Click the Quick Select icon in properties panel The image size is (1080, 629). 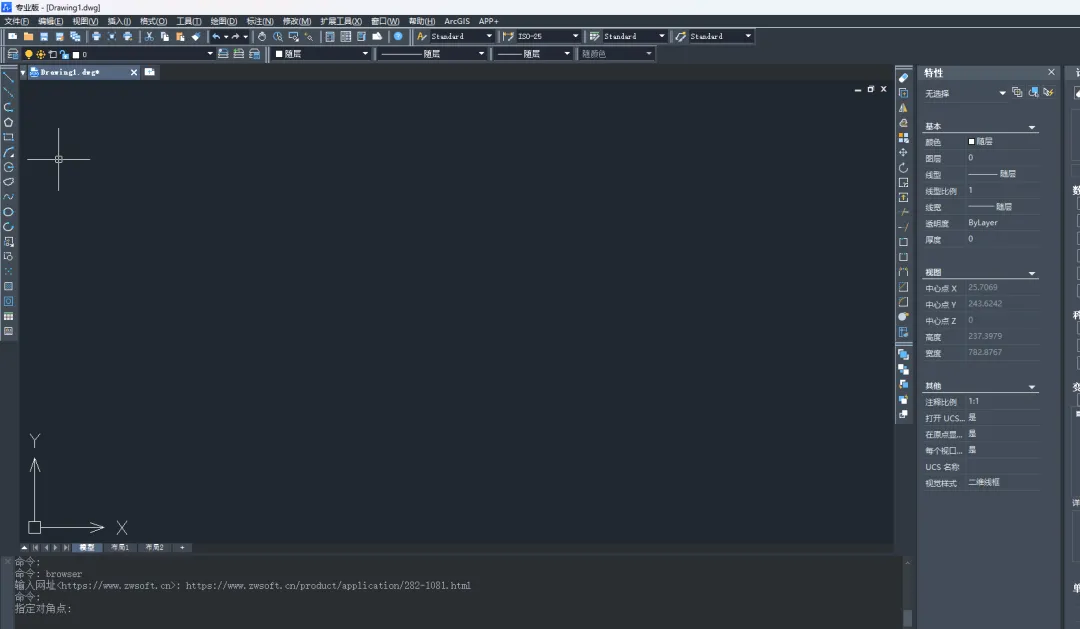coord(1048,92)
